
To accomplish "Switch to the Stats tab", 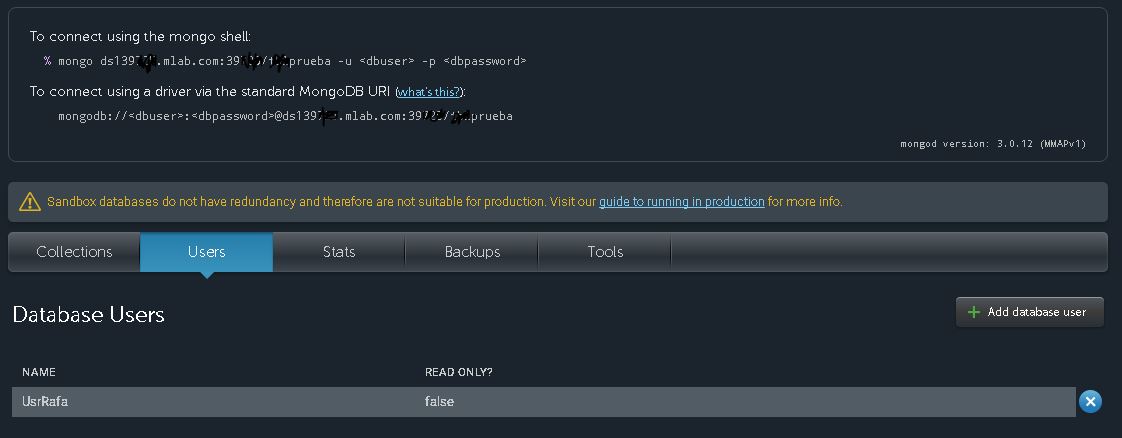I will click(x=339, y=252).
